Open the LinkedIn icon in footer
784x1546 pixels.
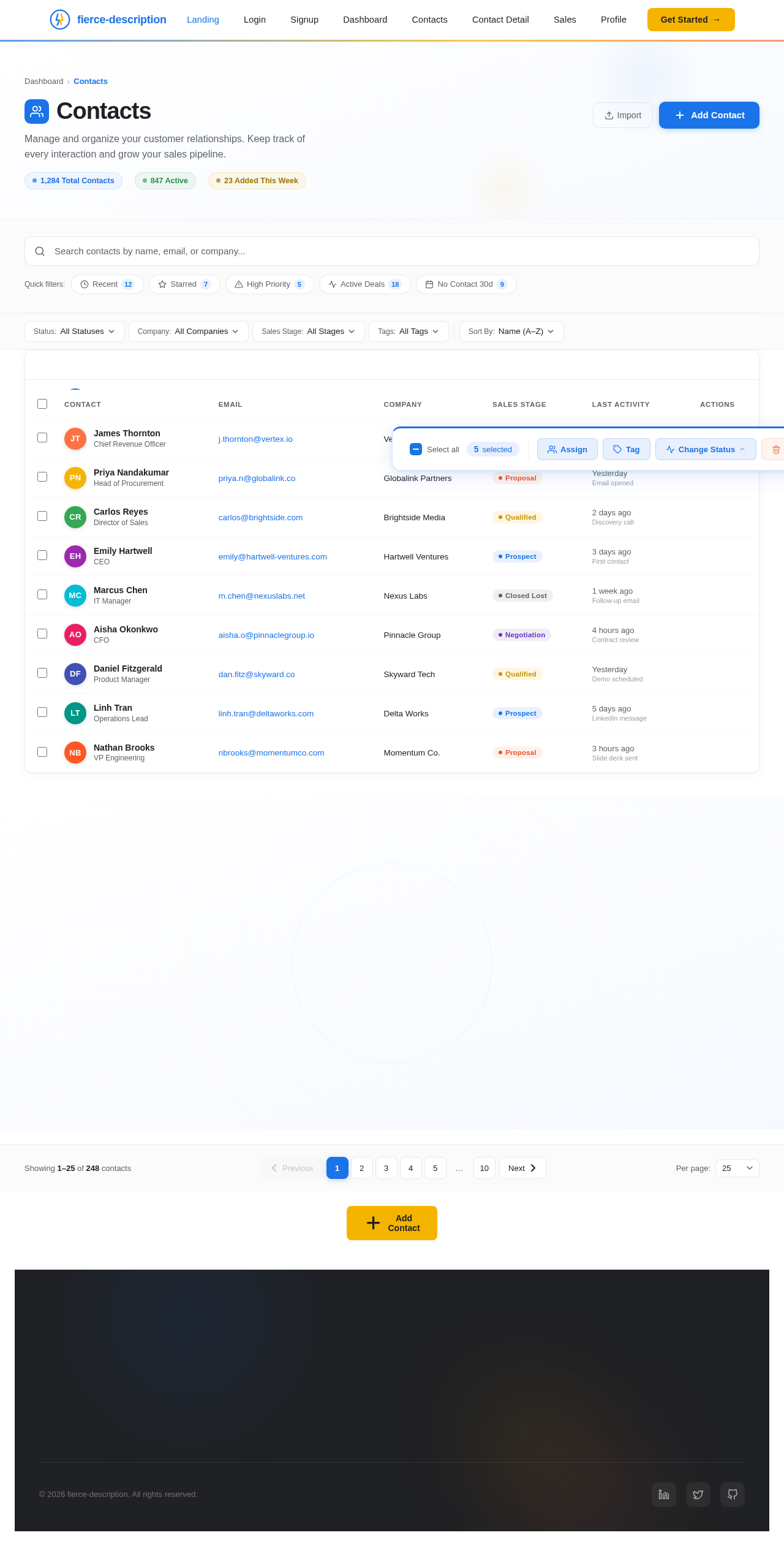pyautogui.click(x=664, y=1495)
